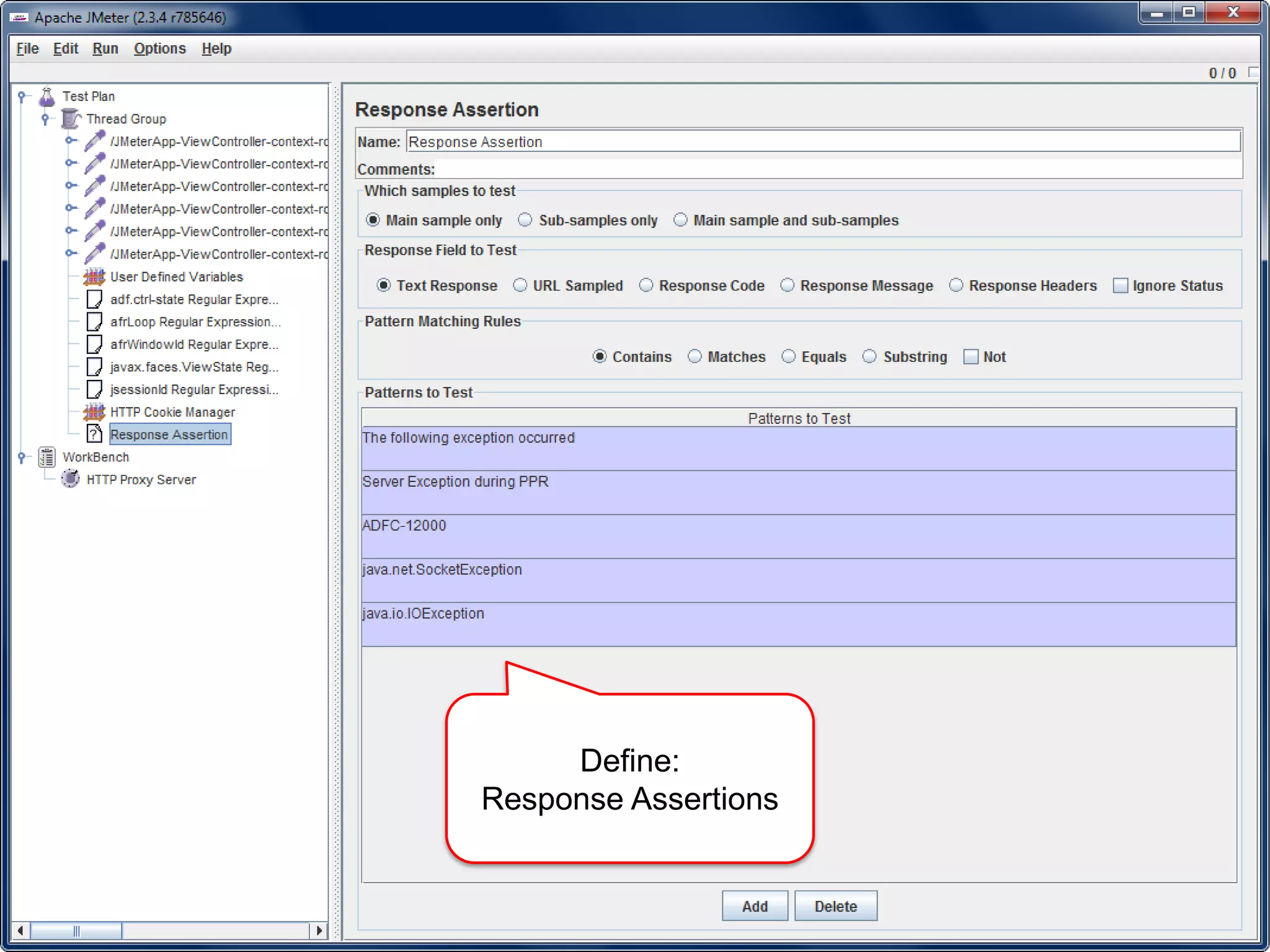Image resolution: width=1270 pixels, height=952 pixels.
Task: Open the Run menu
Action: (105, 48)
